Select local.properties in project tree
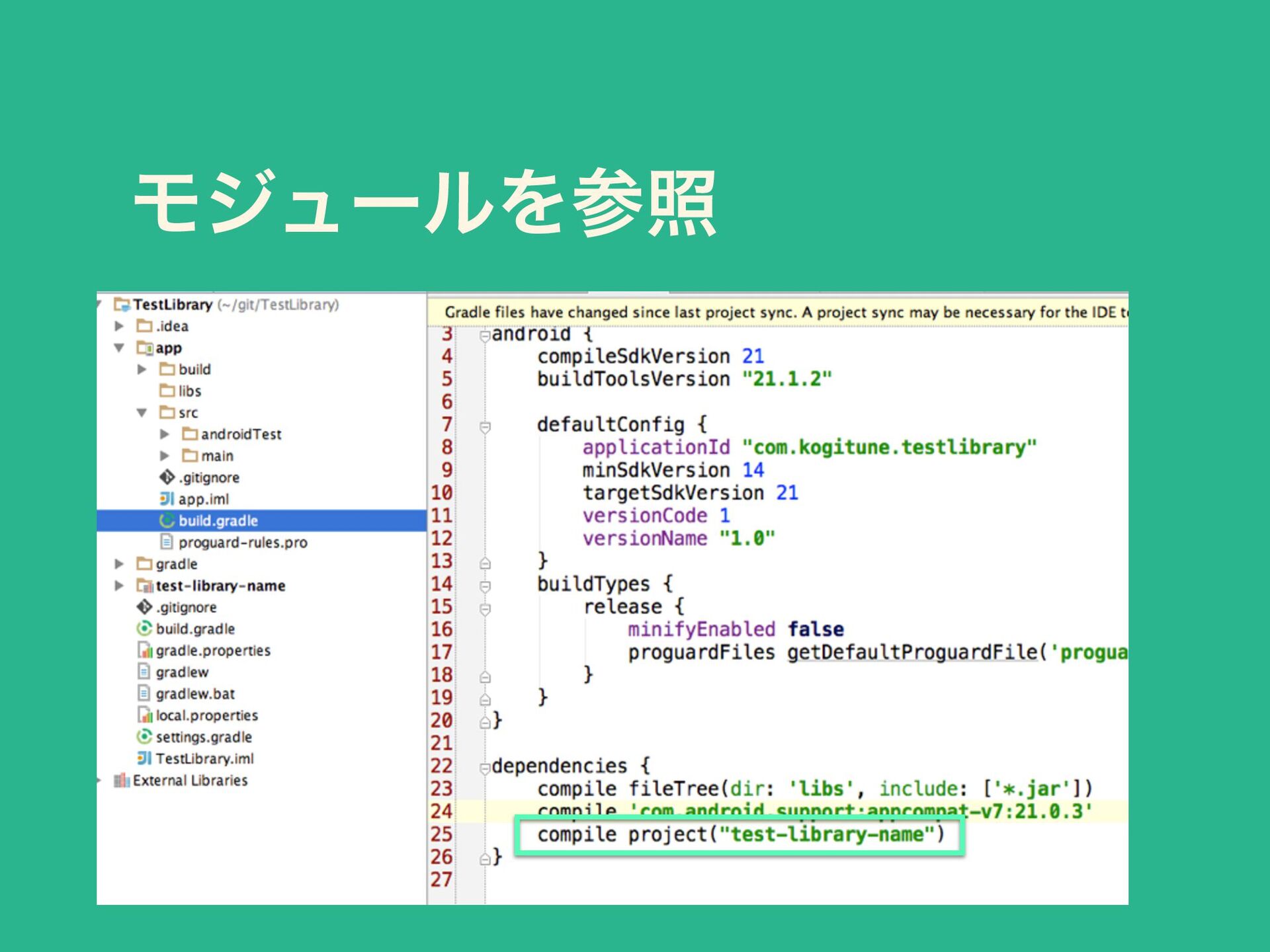 (x=206, y=715)
